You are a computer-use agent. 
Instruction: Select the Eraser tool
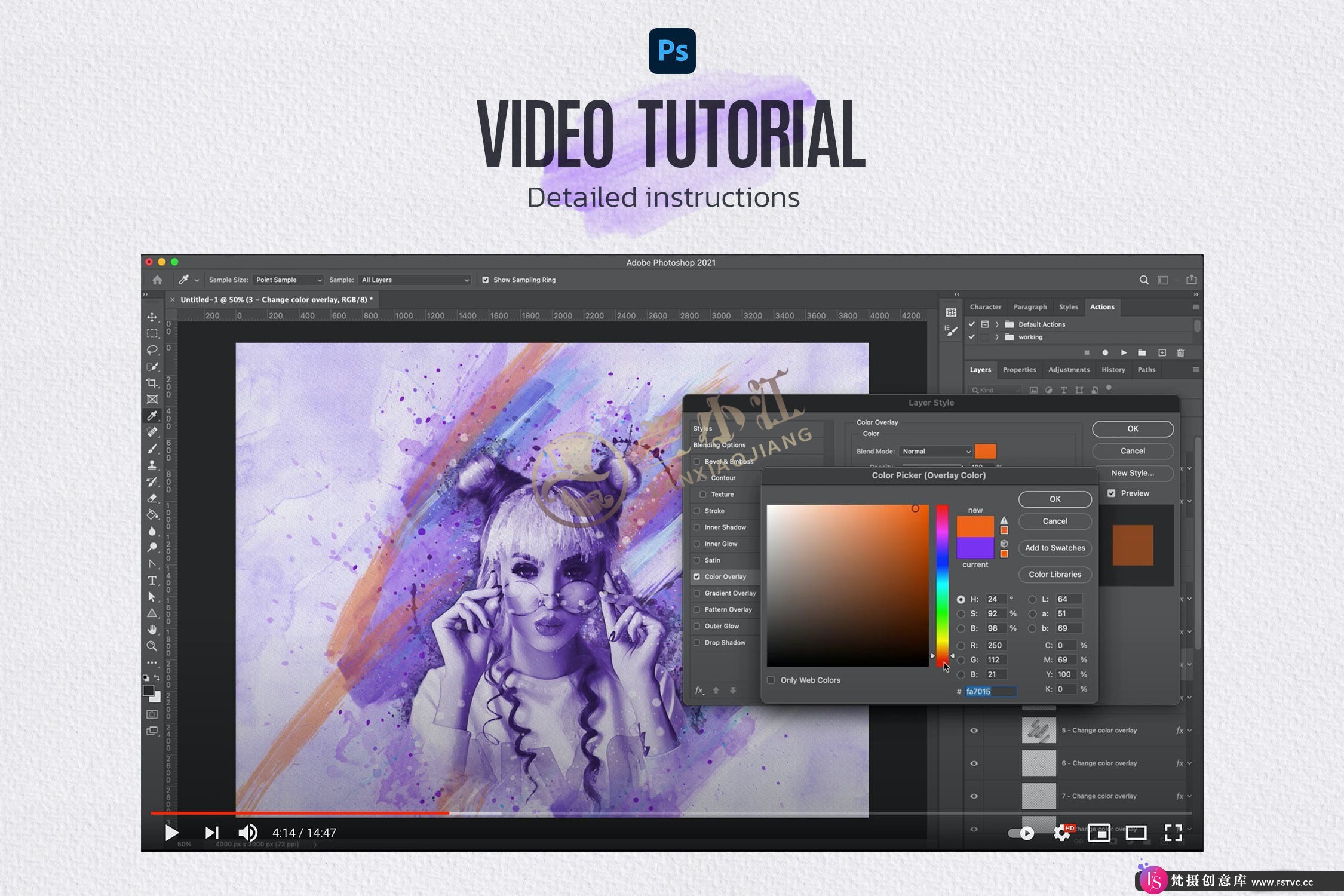[152, 498]
